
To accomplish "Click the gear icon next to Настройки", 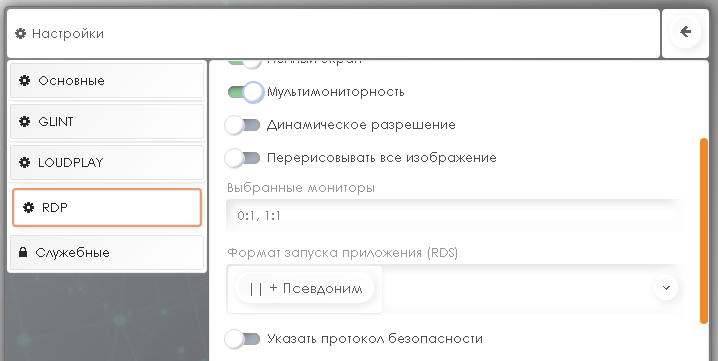I will 21,33.
